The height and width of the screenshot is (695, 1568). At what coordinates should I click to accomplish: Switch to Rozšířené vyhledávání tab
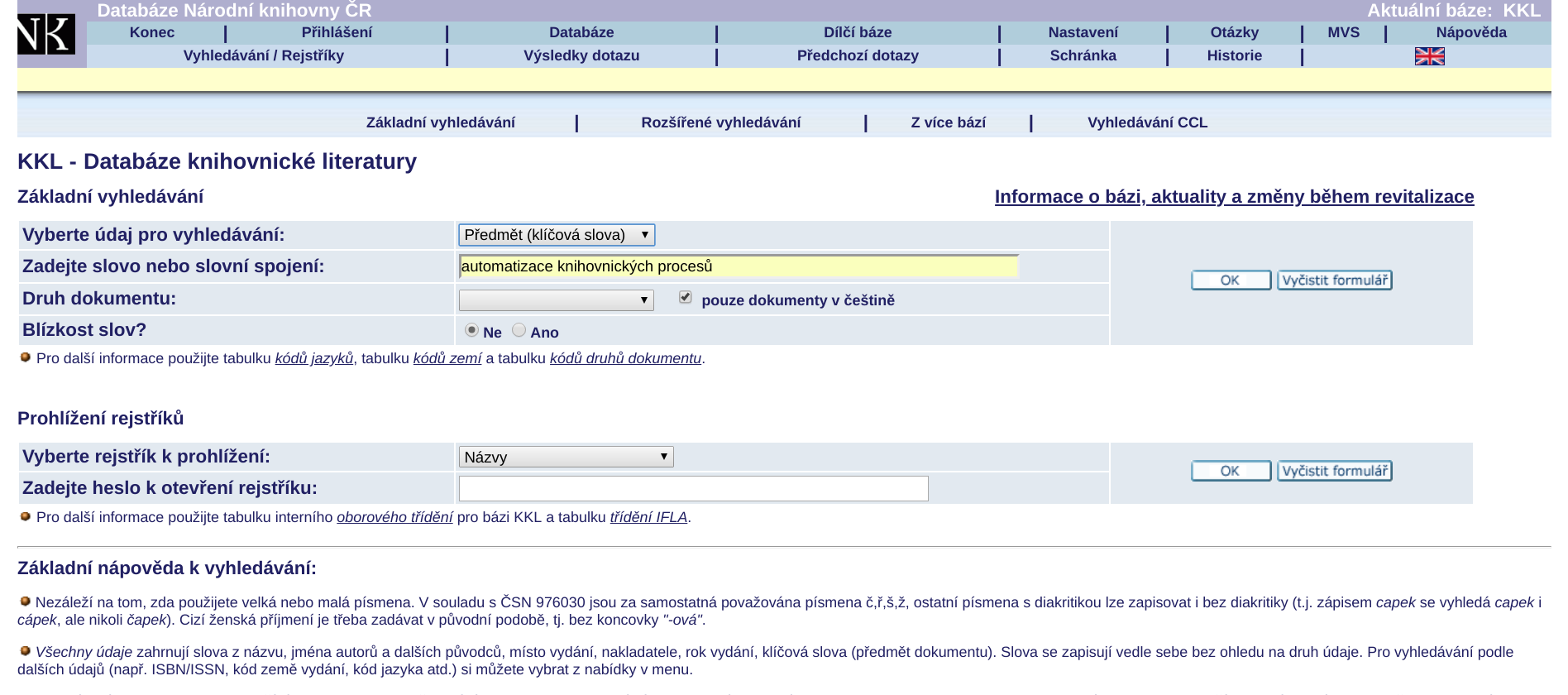coord(721,122)
